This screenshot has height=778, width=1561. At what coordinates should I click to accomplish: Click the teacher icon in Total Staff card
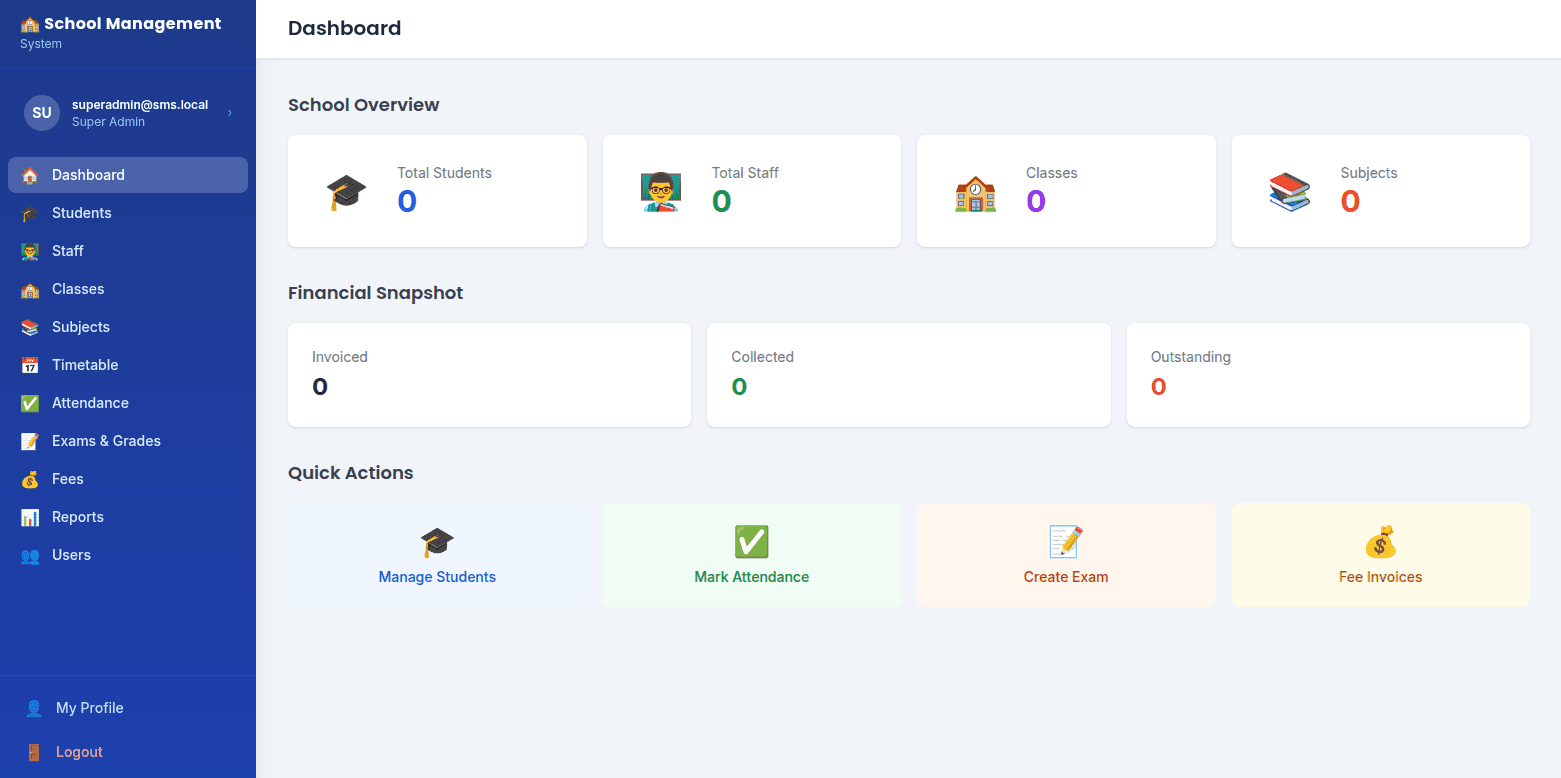coord(661,191)
